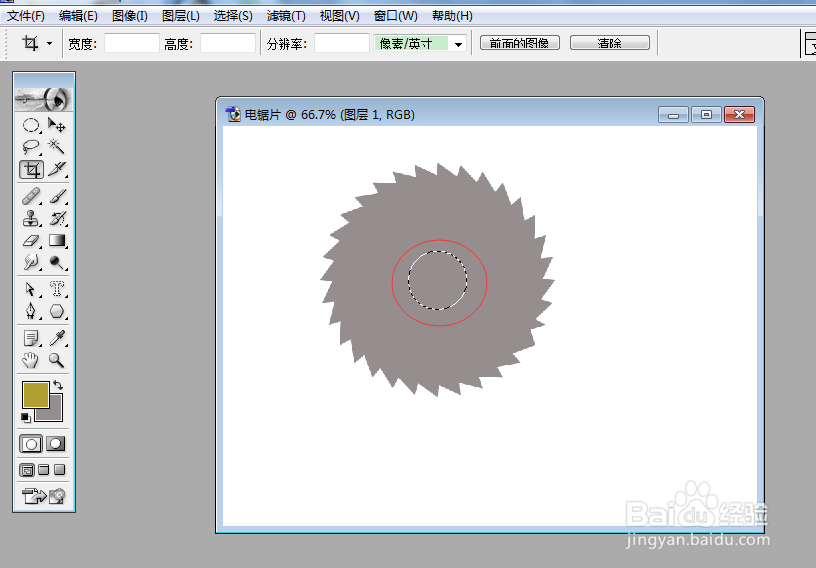Screen dimensions: 816x568
Task: Select the Eraser tool
Action: [x=31, y=241]
